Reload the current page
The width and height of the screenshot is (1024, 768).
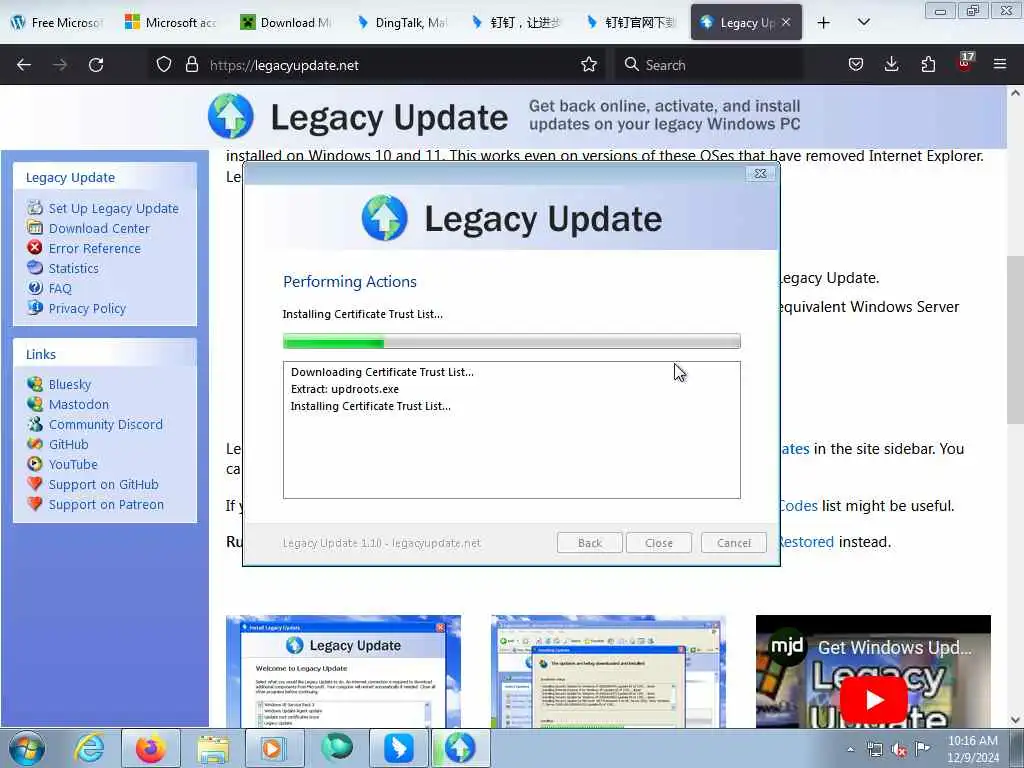(x=96, y=65)
